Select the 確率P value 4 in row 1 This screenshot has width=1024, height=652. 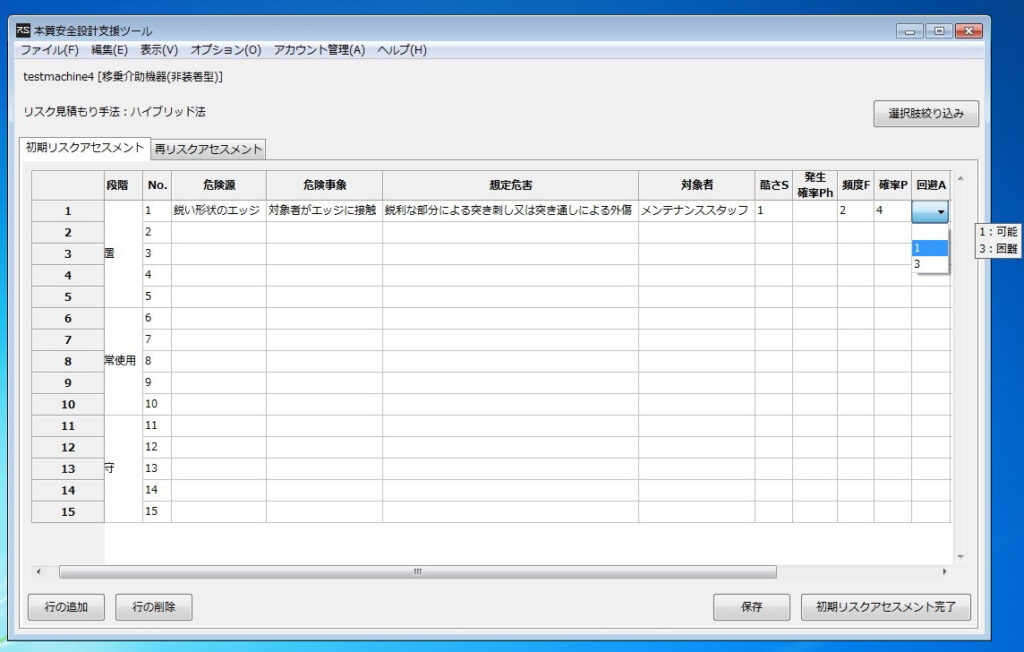coord(893,210)
